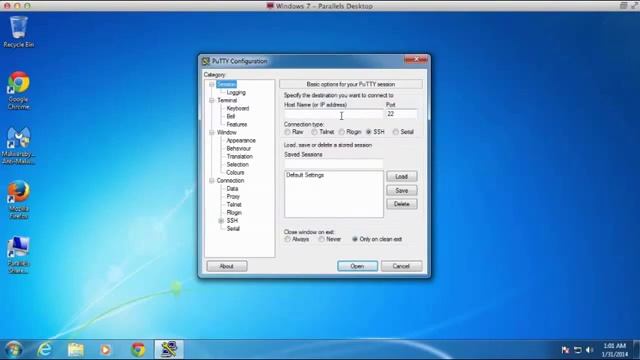Open the Terminal category

pyautogui.click(x=227, y=100)
